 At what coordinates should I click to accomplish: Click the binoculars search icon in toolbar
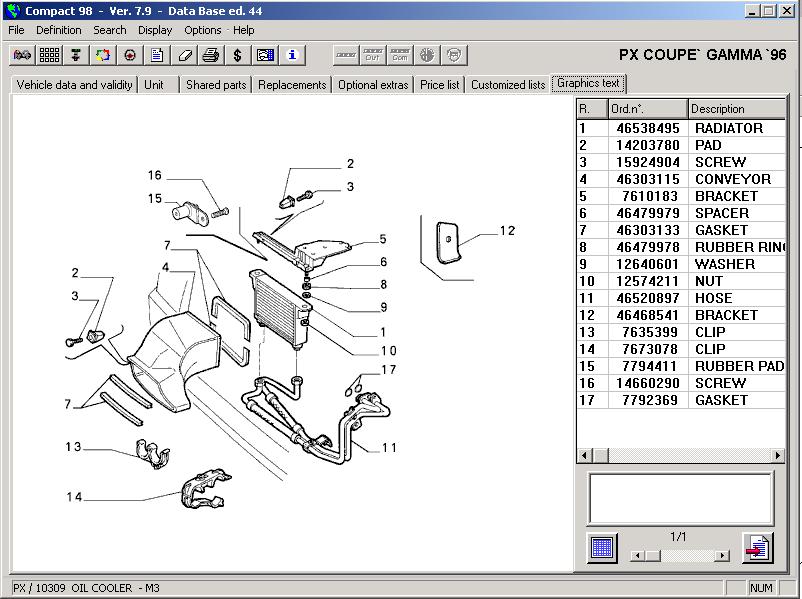point(21,55)
